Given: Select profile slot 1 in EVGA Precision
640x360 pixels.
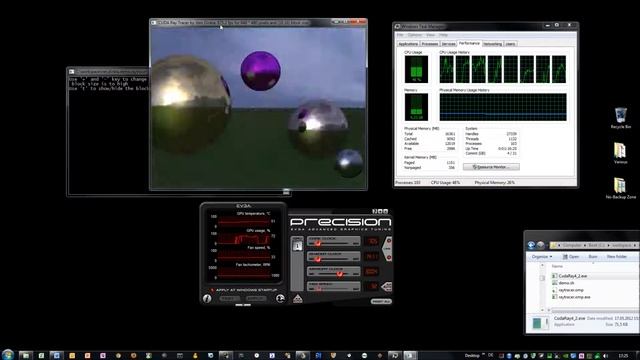Looking at the screenshot, I should pyautogui.click(x=297, y=245).
